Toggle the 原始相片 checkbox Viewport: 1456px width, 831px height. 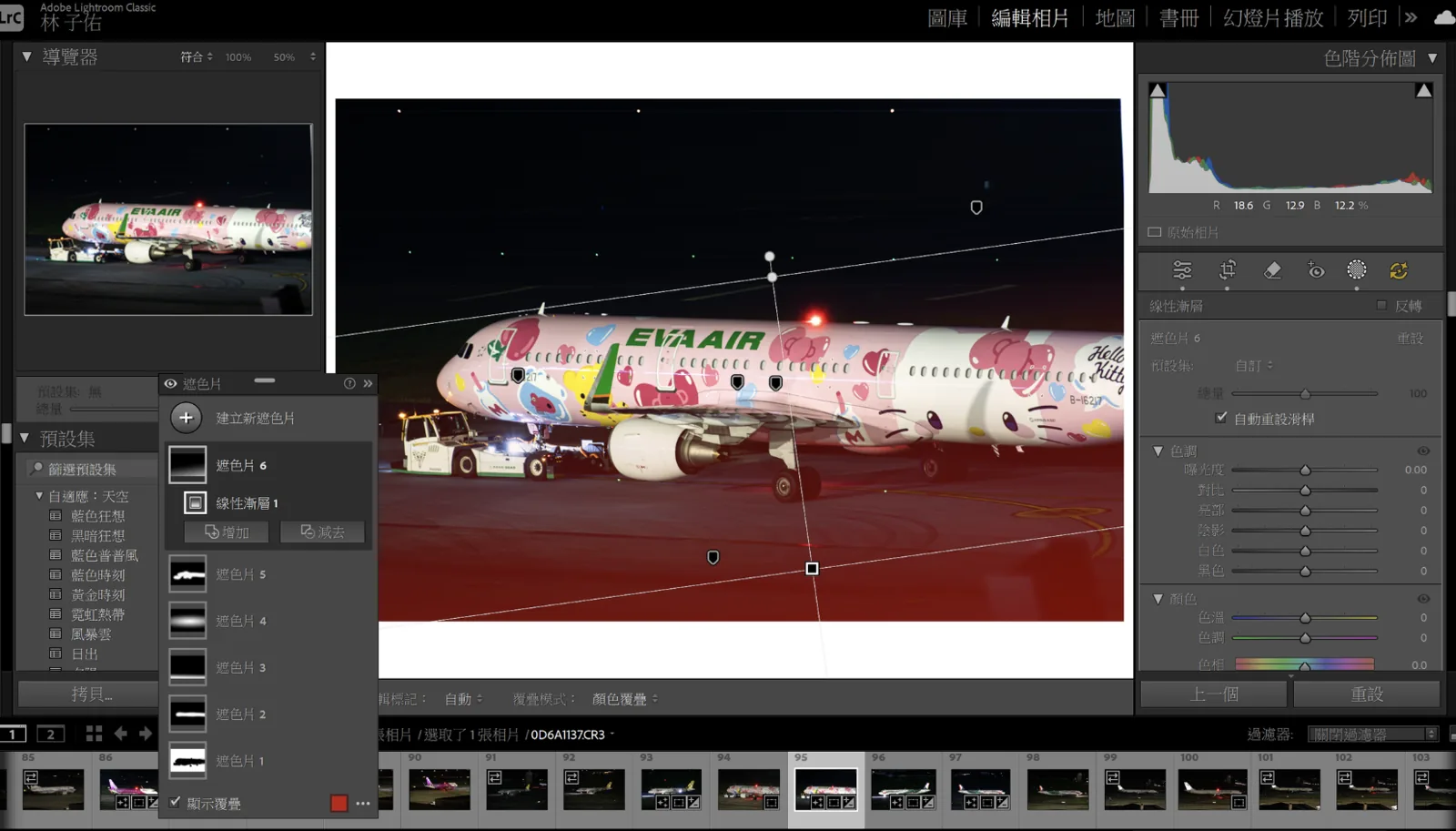(1155, 232)
